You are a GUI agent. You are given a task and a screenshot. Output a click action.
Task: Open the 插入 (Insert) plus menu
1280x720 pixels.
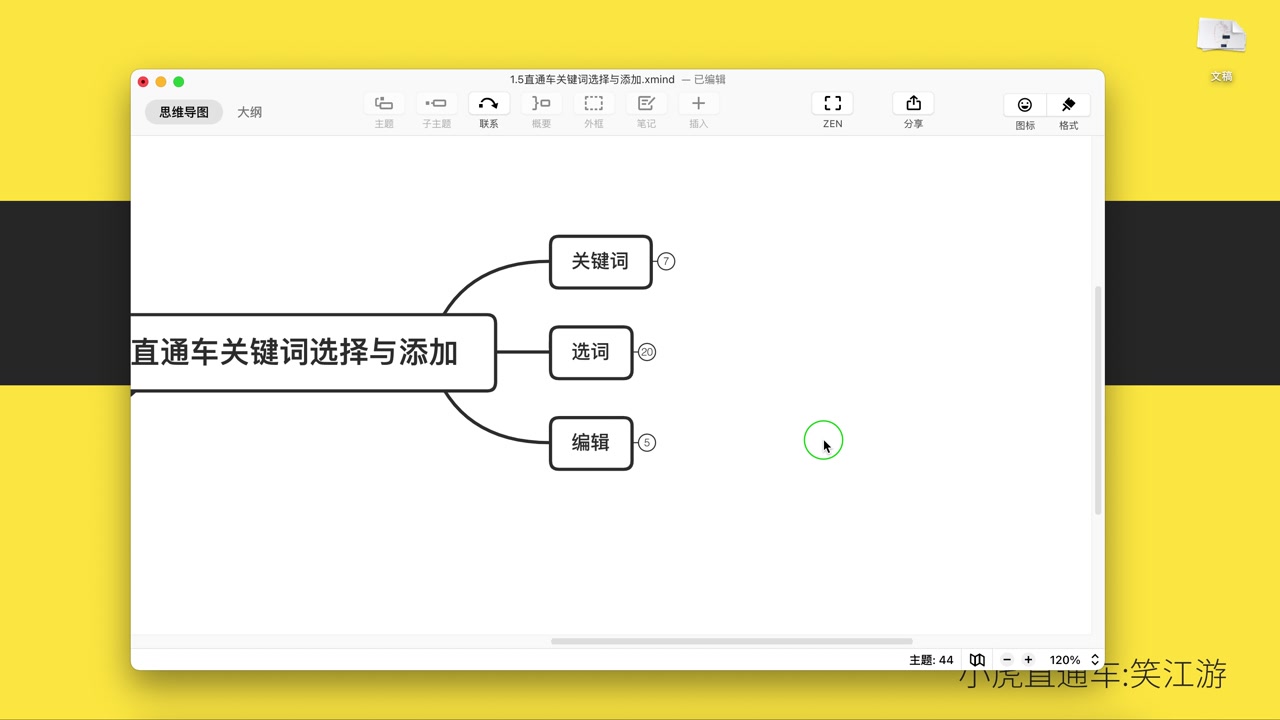point(698,104)
